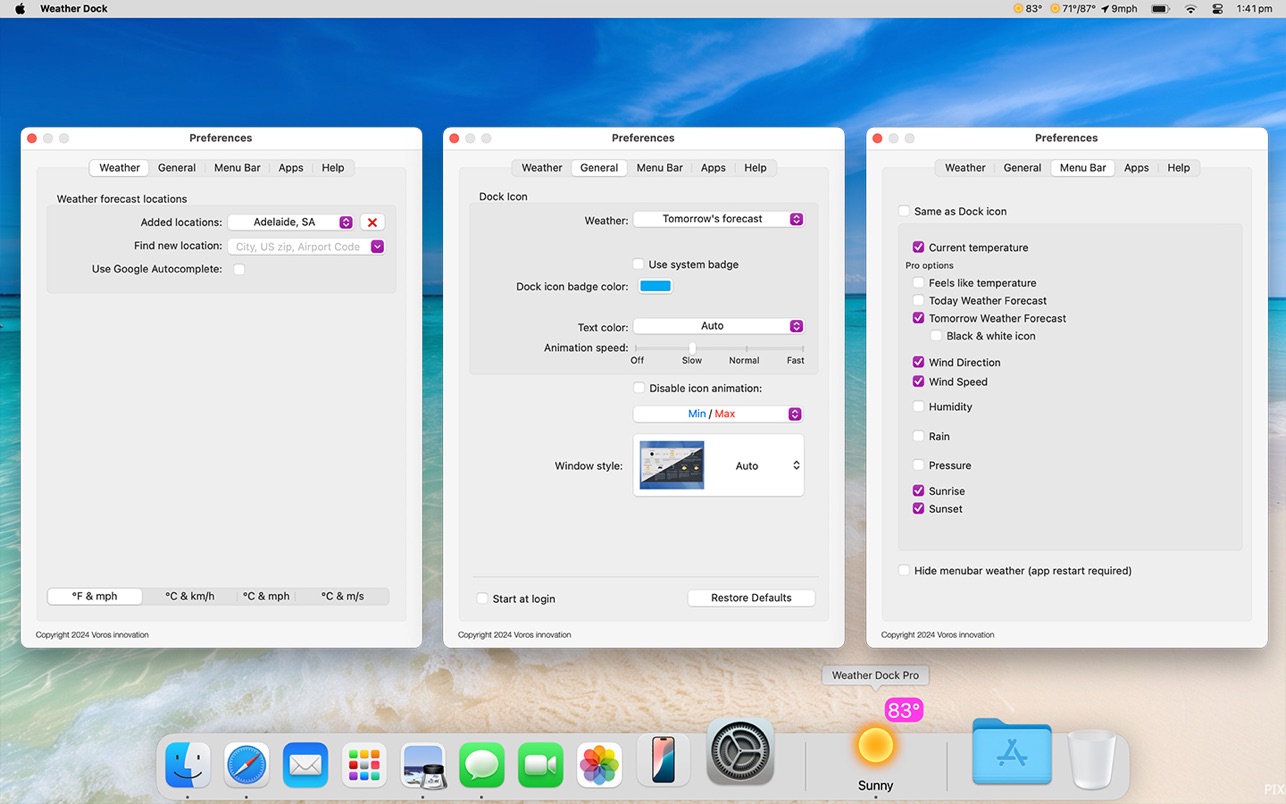1286x804 pixels.
Task: Open the Added locations dropdown
Action: pos(291,222)
